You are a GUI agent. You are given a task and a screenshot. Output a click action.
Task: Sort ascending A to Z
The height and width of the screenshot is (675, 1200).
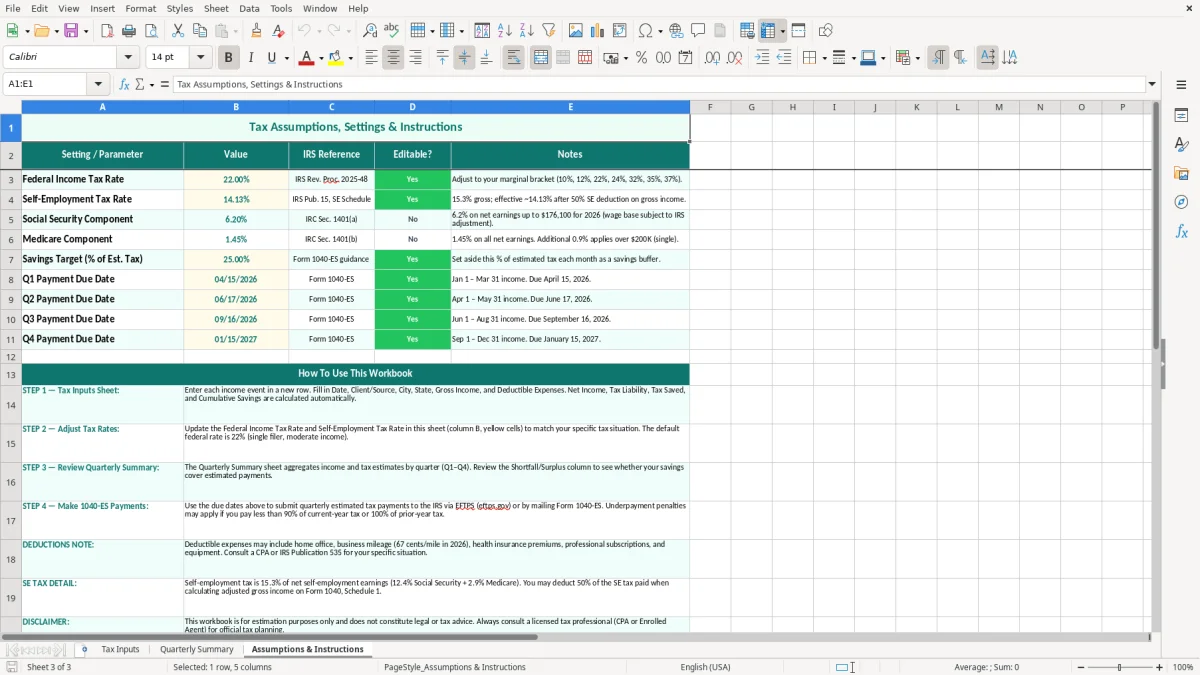(x=505, y=31)
